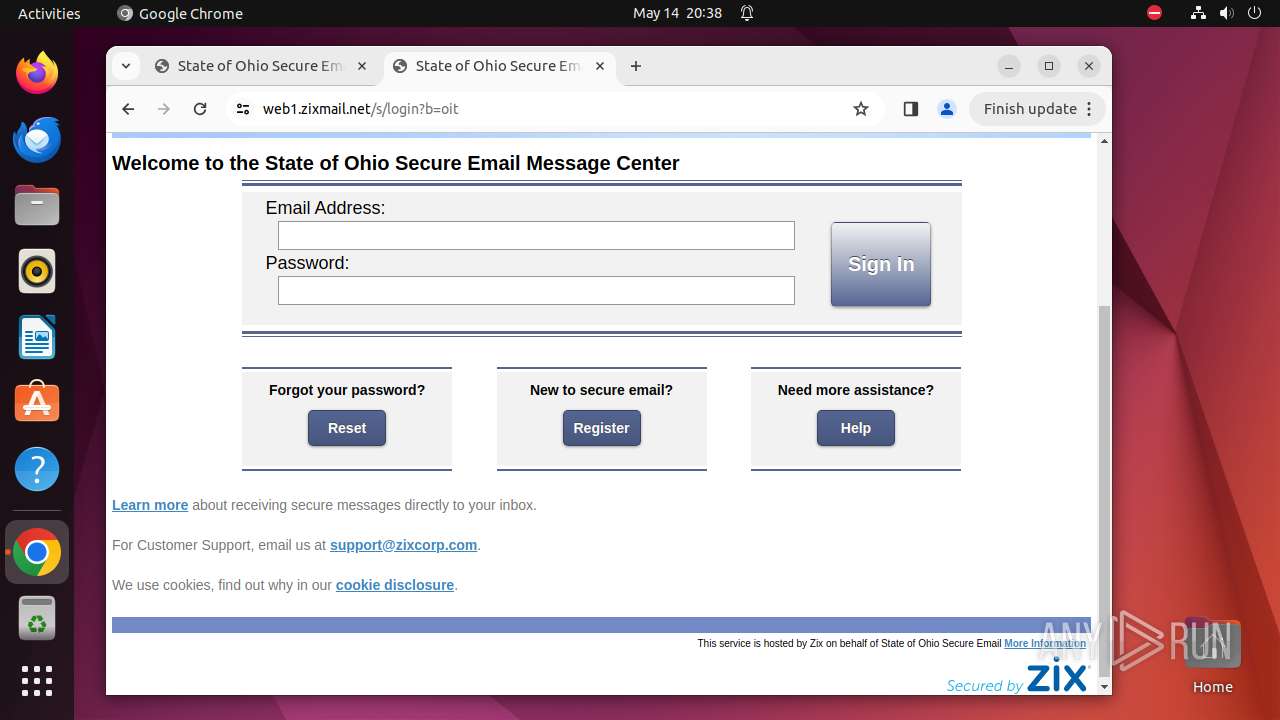
Task: Click the Zix logo
Action: point(1057,677)
